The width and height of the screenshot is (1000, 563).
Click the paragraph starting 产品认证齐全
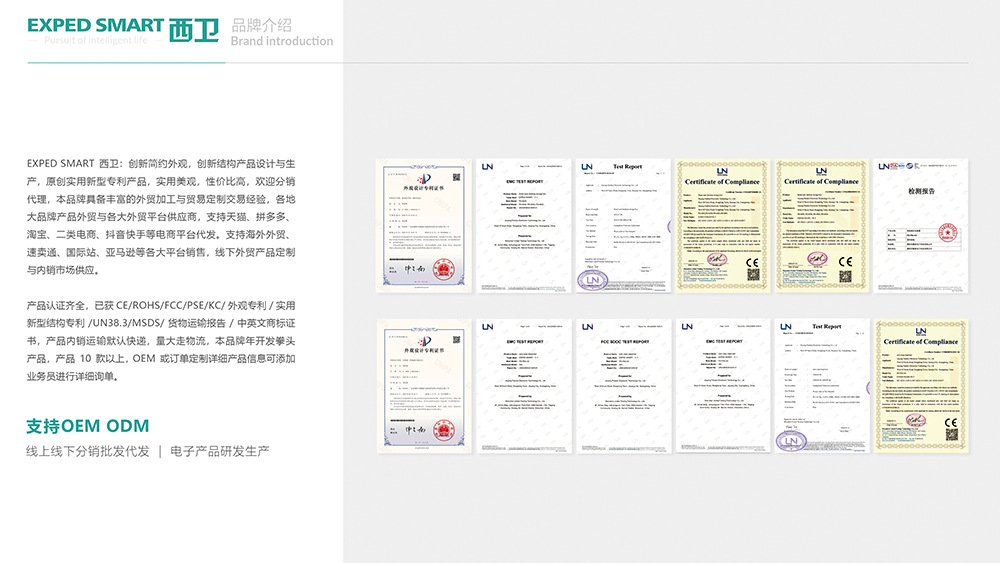tap(161, 341)
